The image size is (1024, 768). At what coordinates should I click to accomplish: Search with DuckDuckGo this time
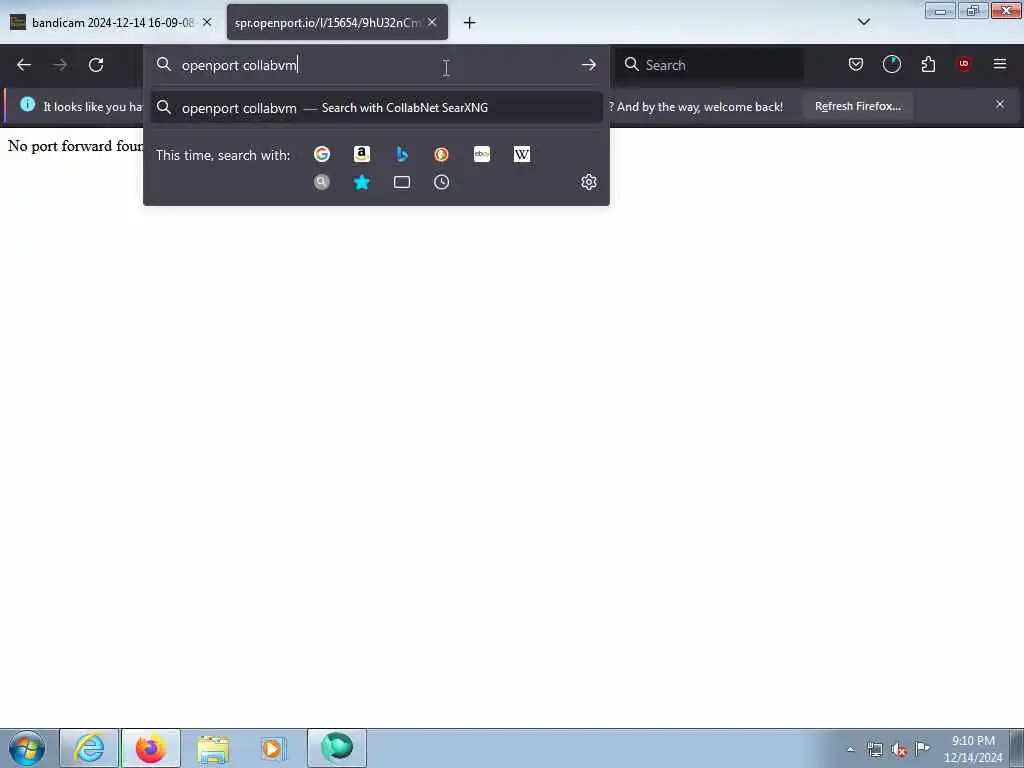441,154
